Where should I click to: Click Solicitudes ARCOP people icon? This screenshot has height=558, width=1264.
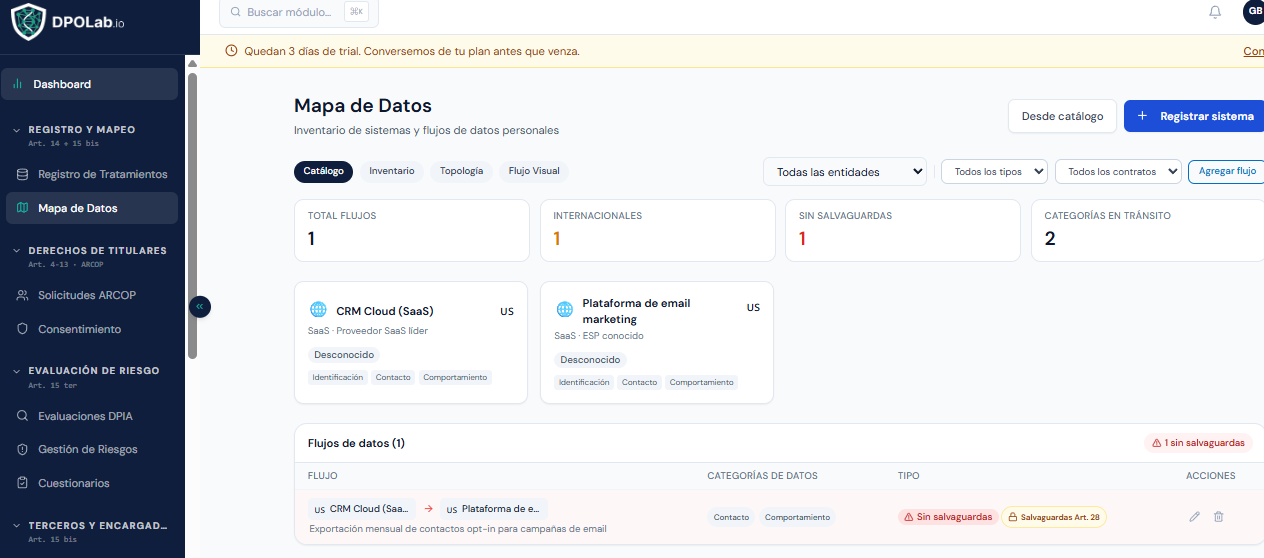point(23,295)
